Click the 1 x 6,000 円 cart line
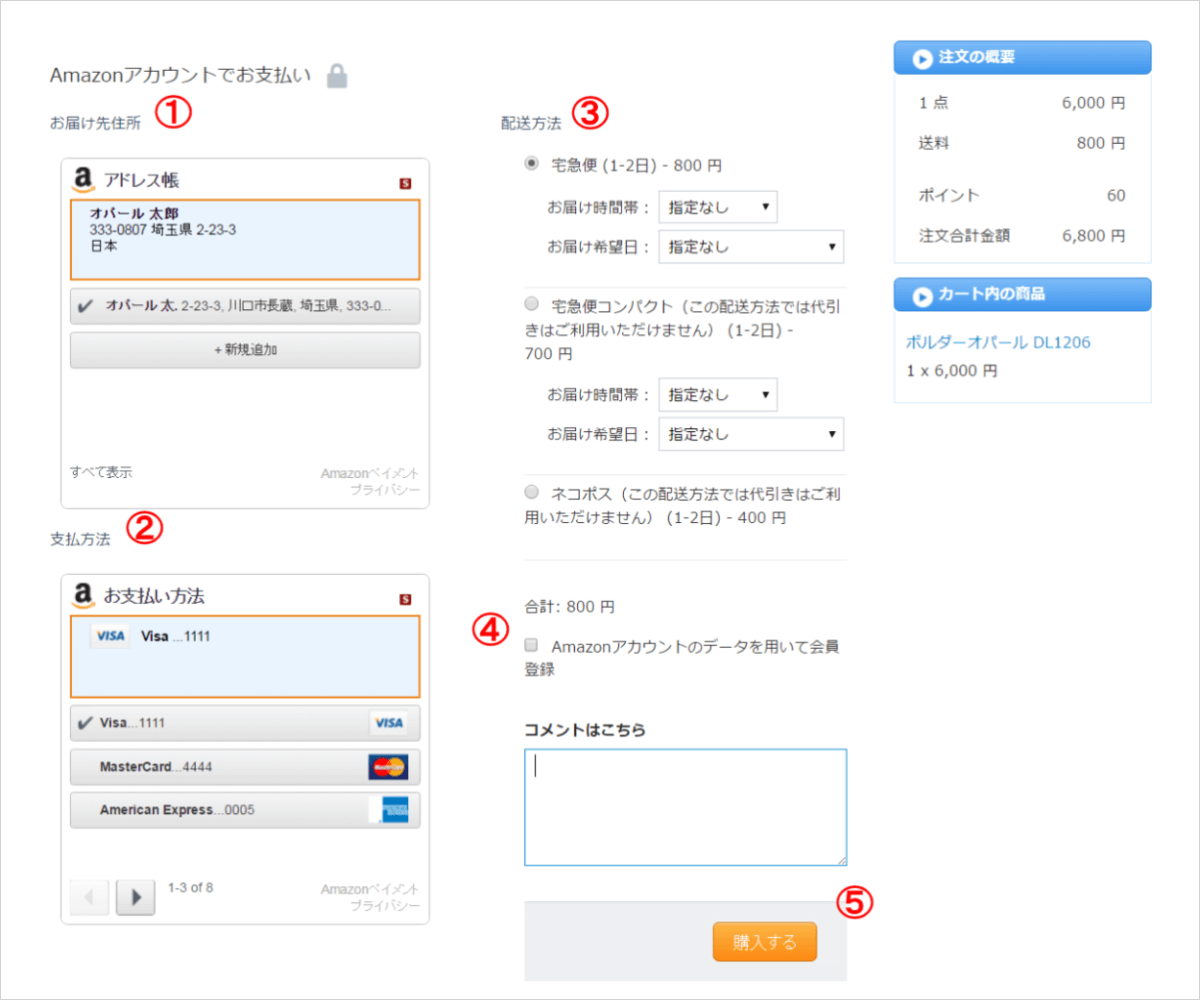Image resolution: width=1200 pixels, height=1000 pixels. point(951,370)
